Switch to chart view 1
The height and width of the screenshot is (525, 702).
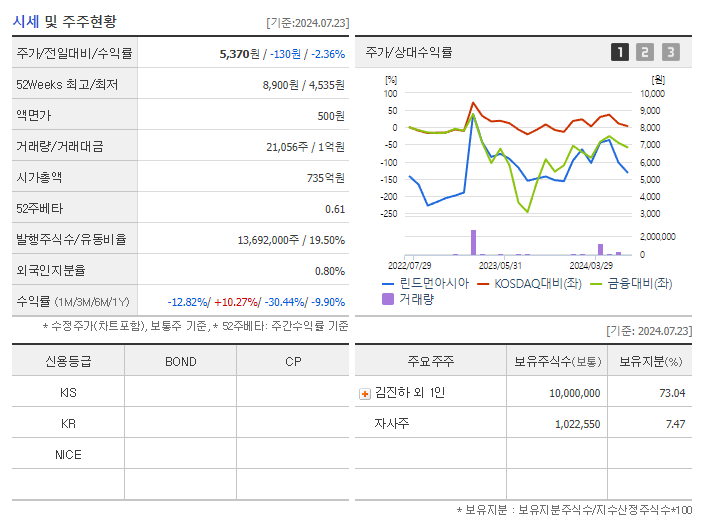(620, 52)
